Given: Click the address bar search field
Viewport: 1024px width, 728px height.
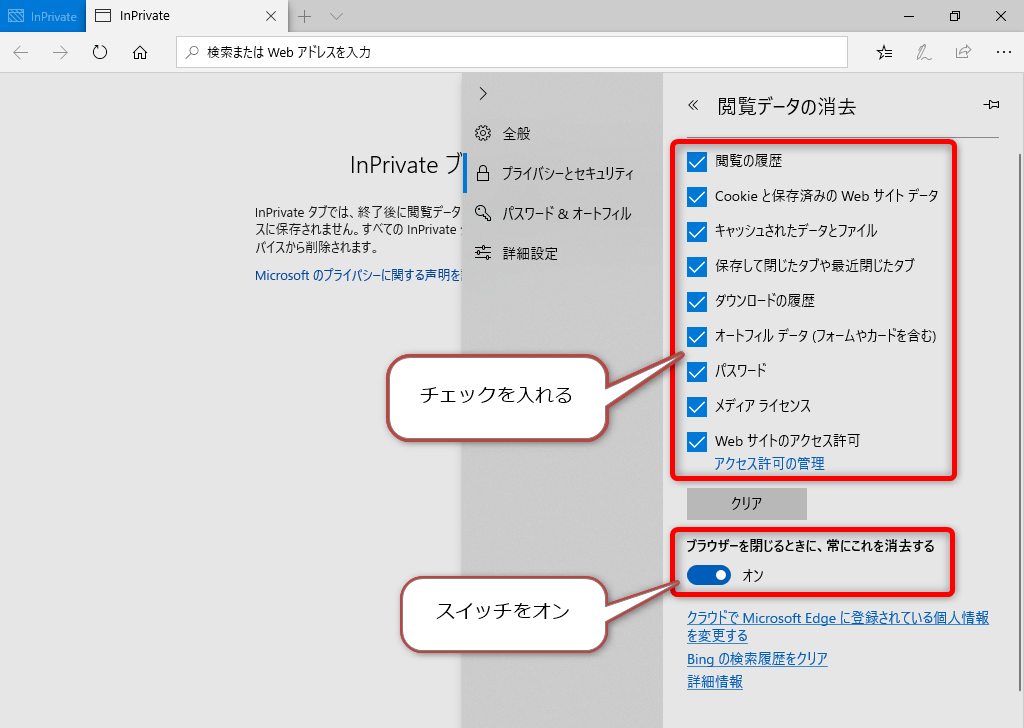Looking at the screenshot, I should point(512,52).
